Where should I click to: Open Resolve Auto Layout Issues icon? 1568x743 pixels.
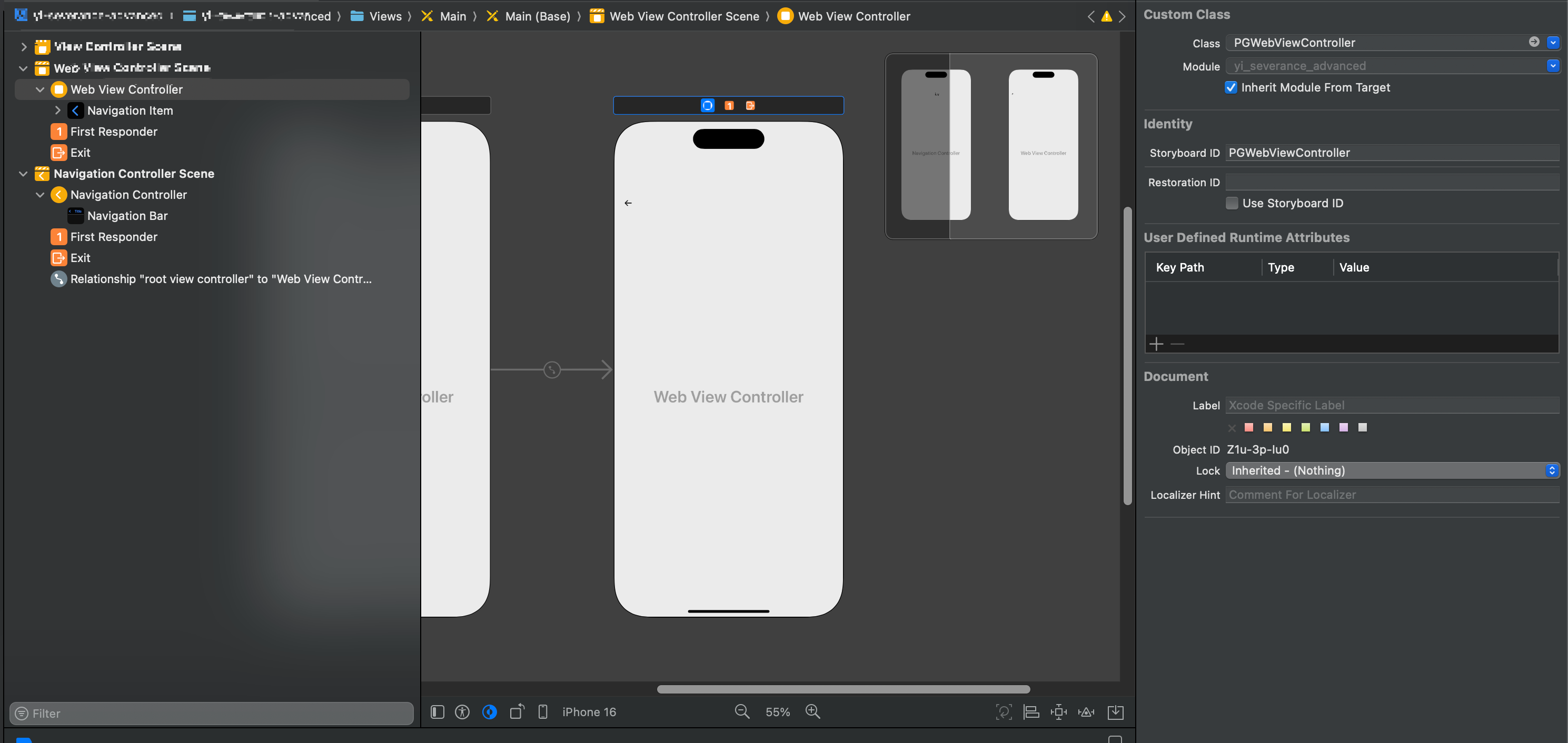tap(1086, 712)
